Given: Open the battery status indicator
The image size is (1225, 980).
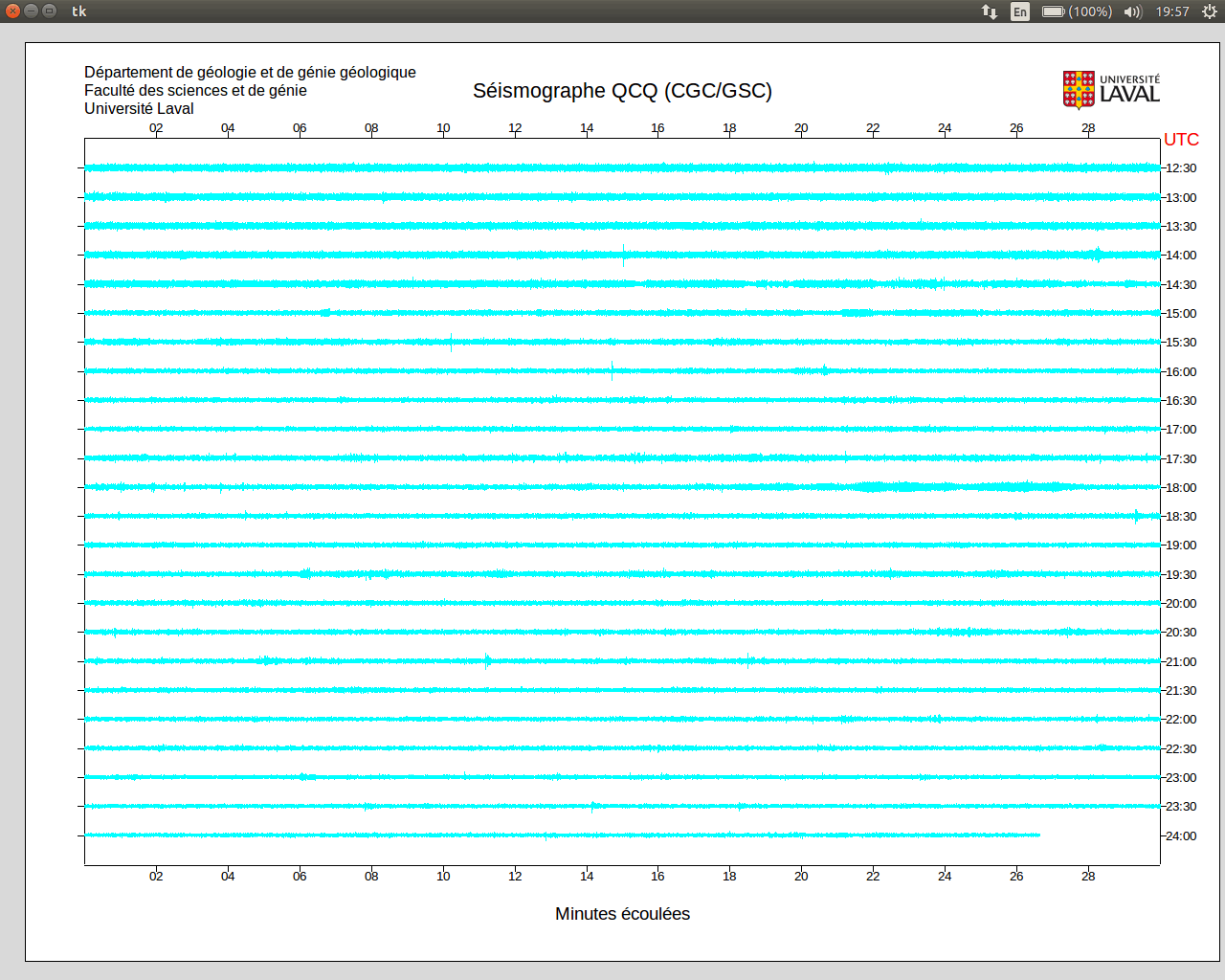Looking at the screenshot, I should (x=1077, y=11).
